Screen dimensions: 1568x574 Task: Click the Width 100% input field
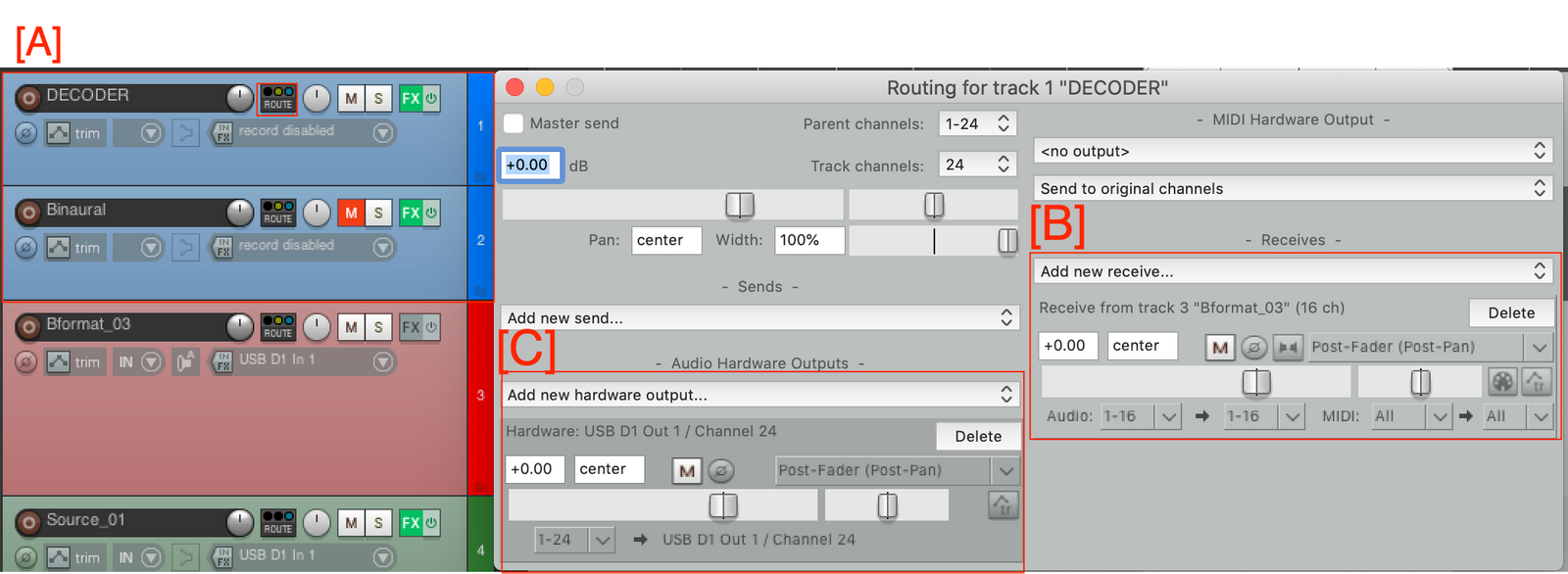pos(808,240)
